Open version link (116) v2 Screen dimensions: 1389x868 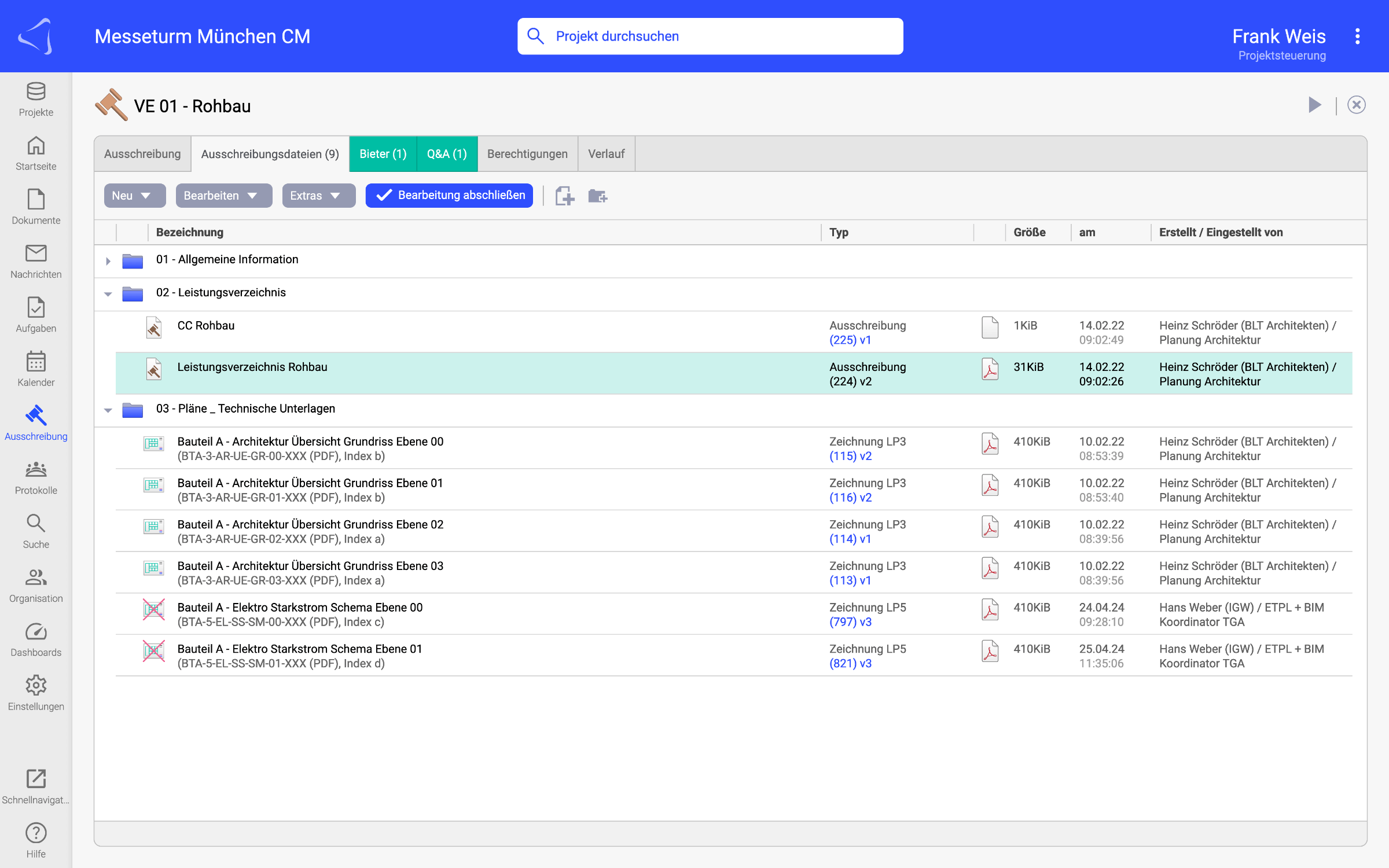pos(850,498)
